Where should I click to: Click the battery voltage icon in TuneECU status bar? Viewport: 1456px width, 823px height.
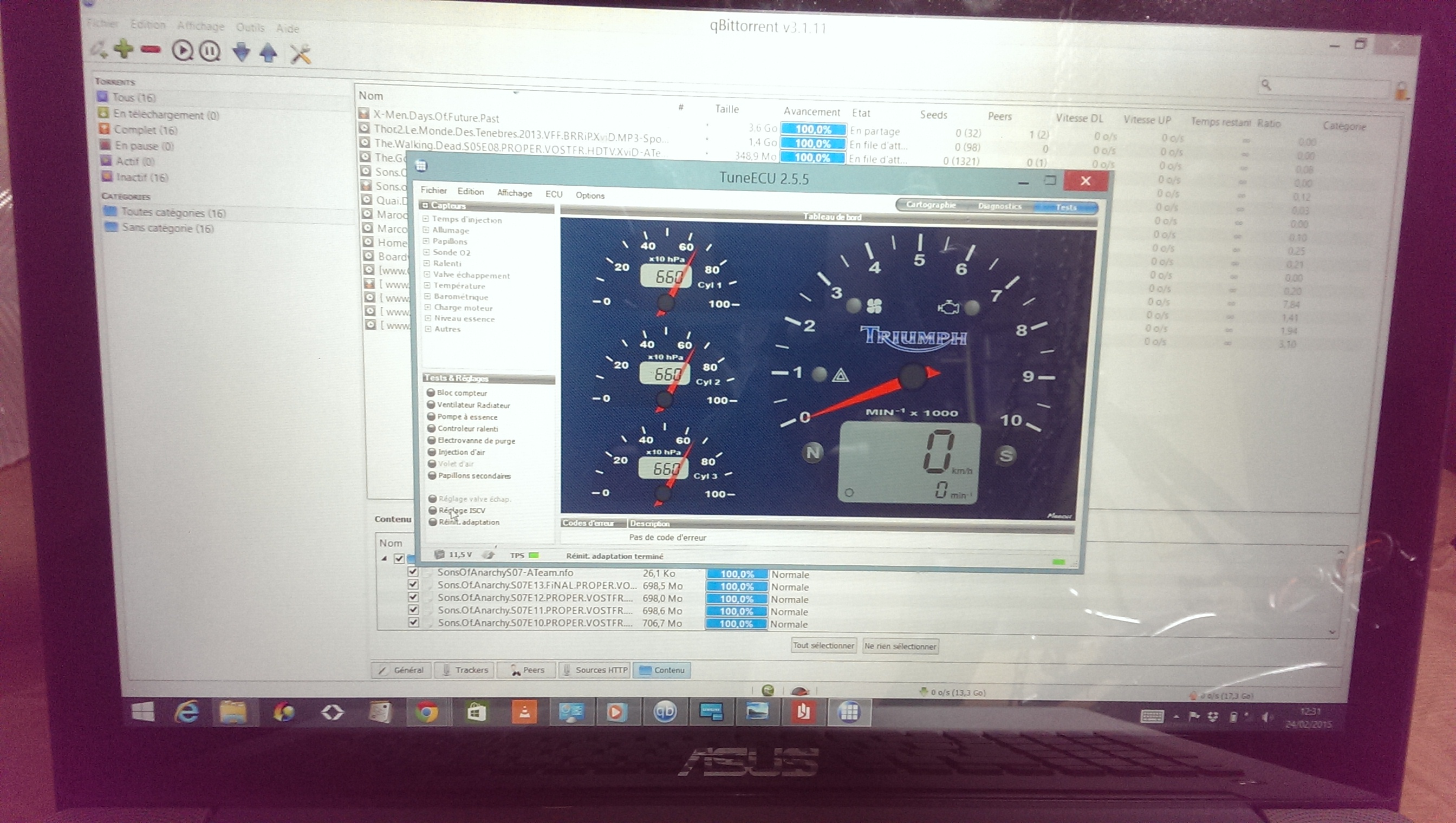coord(439,554)
